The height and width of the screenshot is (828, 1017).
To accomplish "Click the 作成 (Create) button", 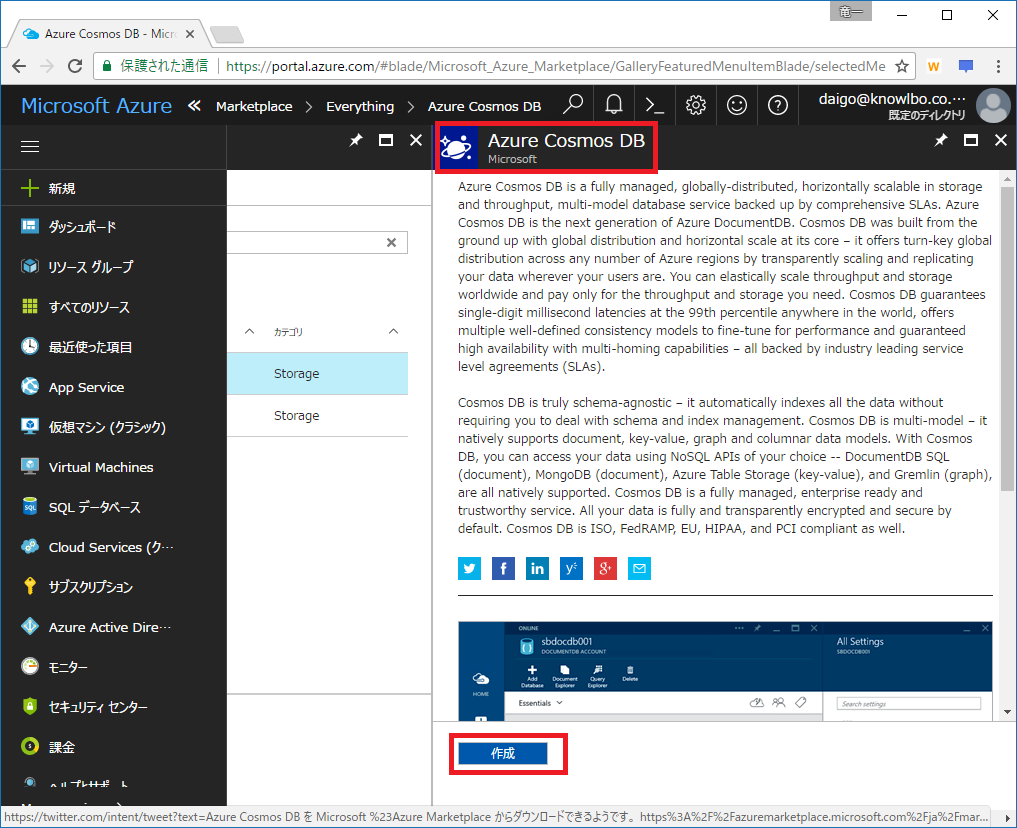I will click(503, 753).
